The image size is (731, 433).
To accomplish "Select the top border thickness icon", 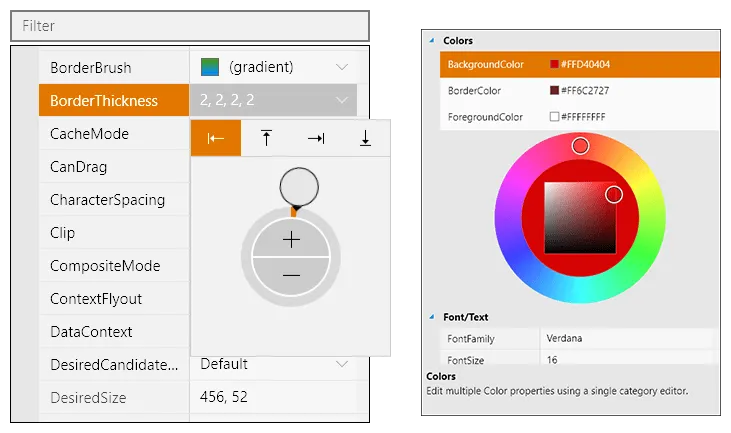I will pos(266,138).
